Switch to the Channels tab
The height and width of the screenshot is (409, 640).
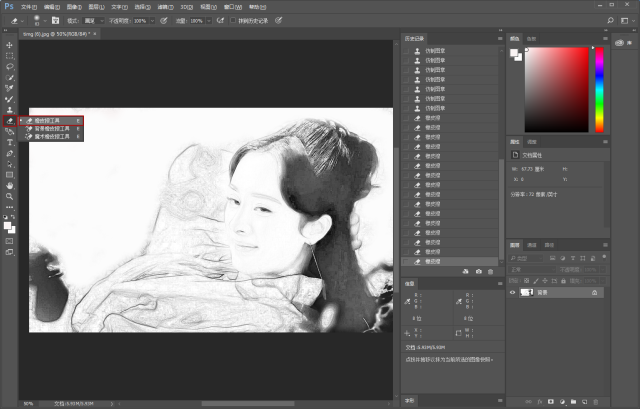coord(531,245)
